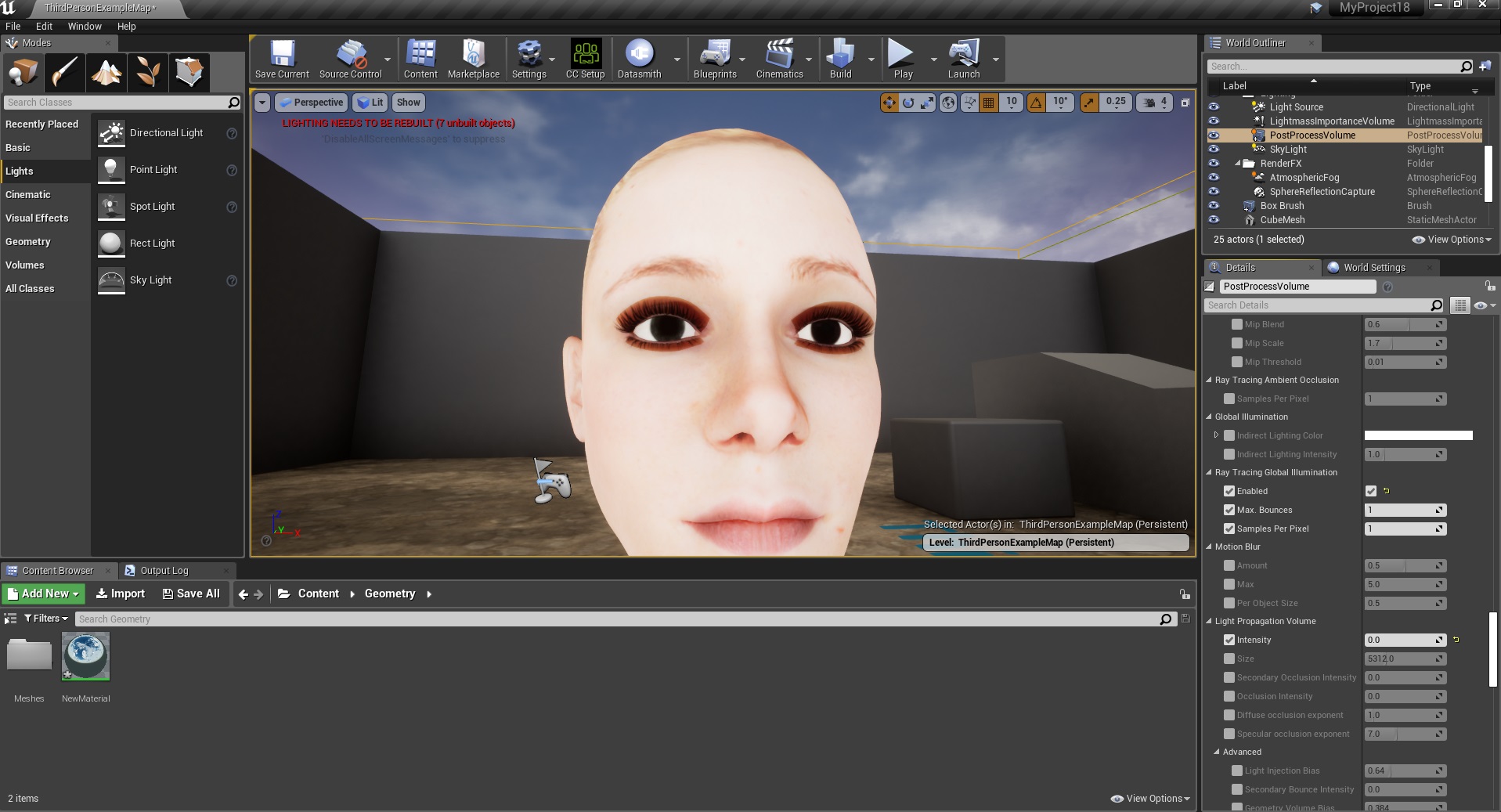The image size is (1501, 812).
Task: Click the Import button in Content Browser
Action: click(121, 594)
